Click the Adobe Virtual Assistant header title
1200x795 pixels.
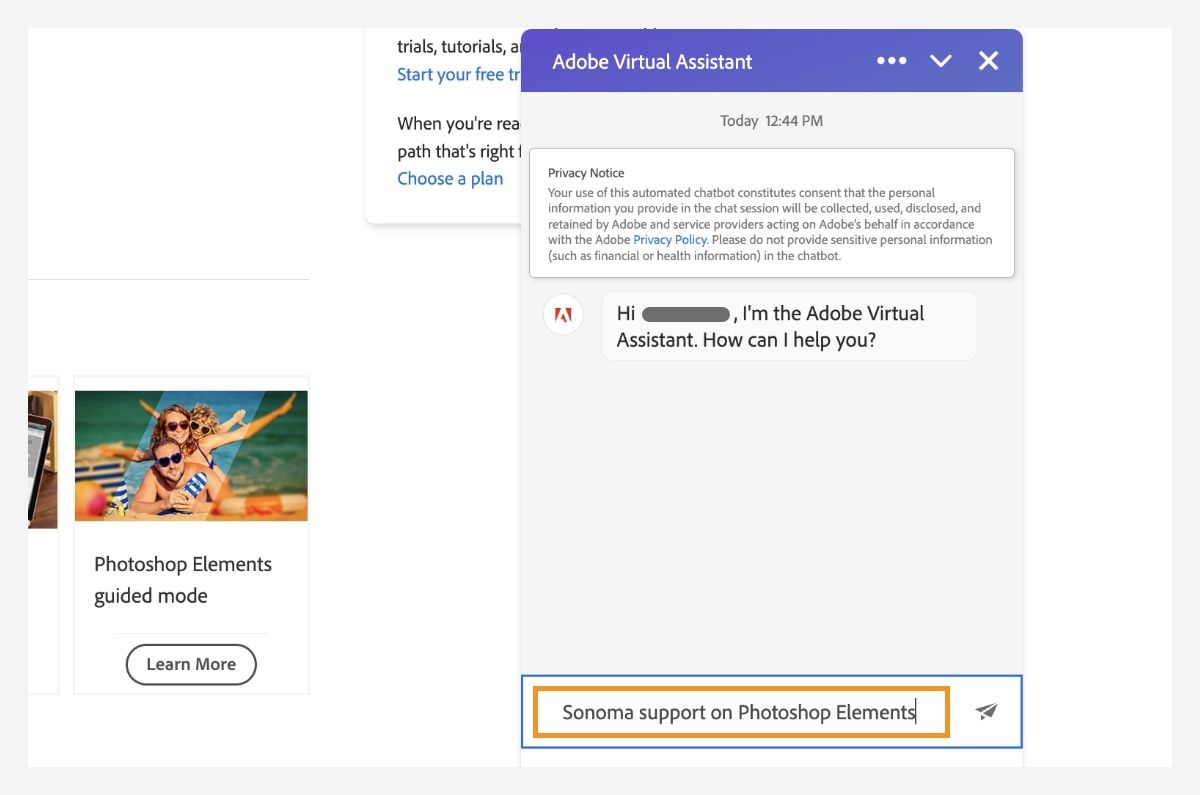(x=652, y=61)
